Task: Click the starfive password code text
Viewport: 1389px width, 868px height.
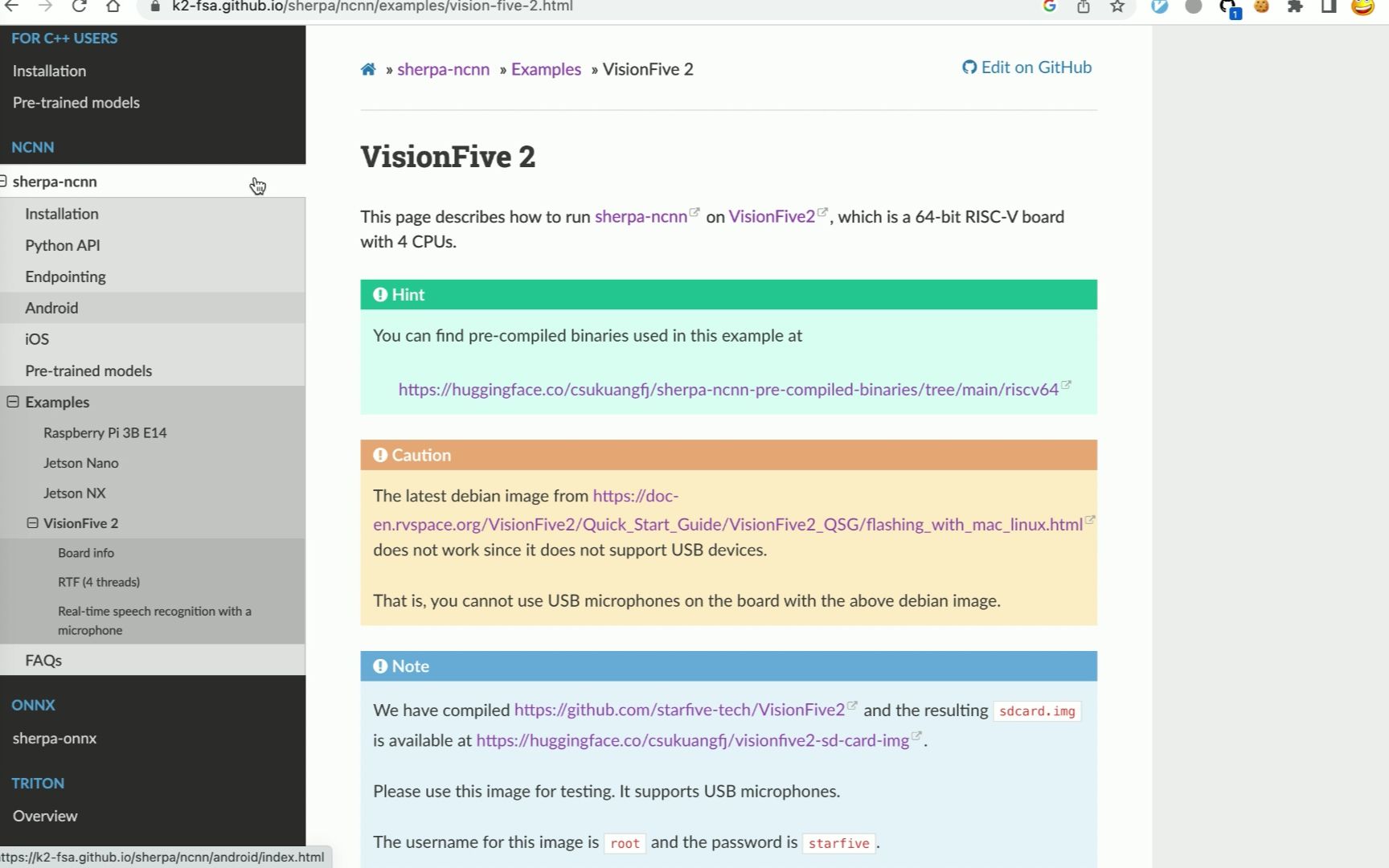Action: 838,843
